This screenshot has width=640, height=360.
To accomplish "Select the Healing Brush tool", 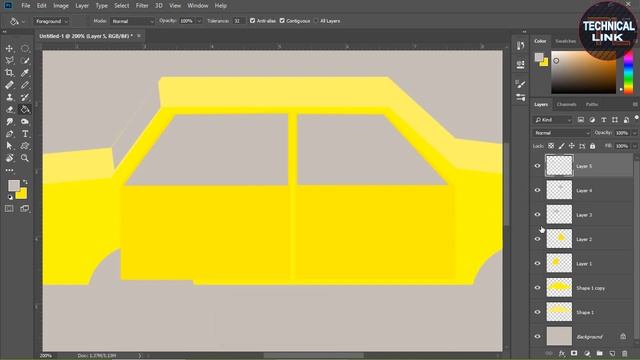I will (x=9, y=85).
